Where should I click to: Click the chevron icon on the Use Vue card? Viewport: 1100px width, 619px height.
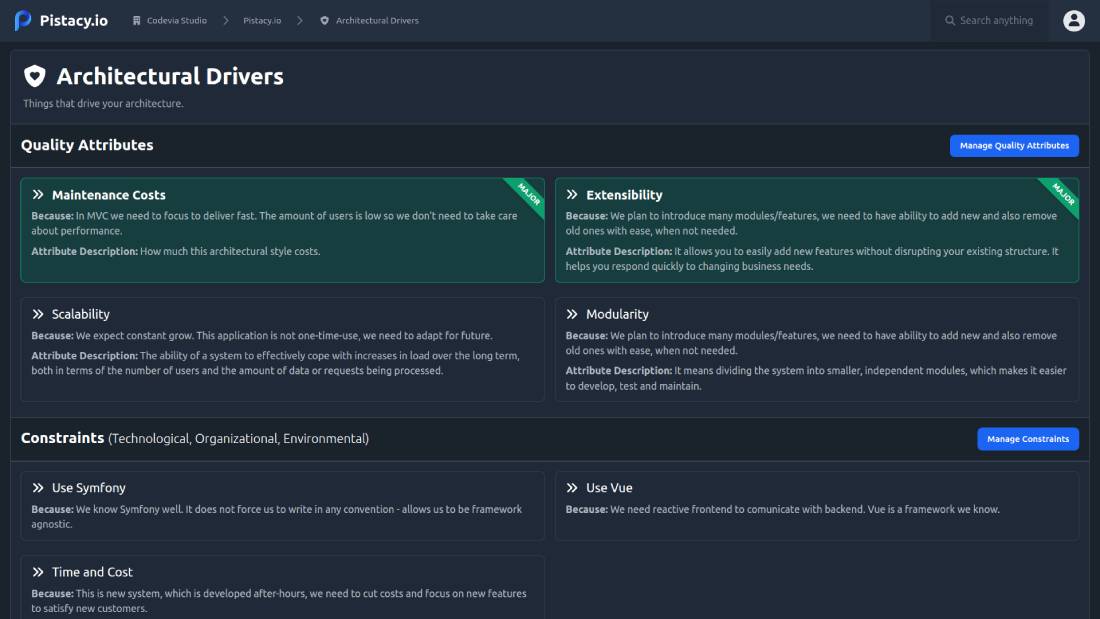[x=572, y=487]
